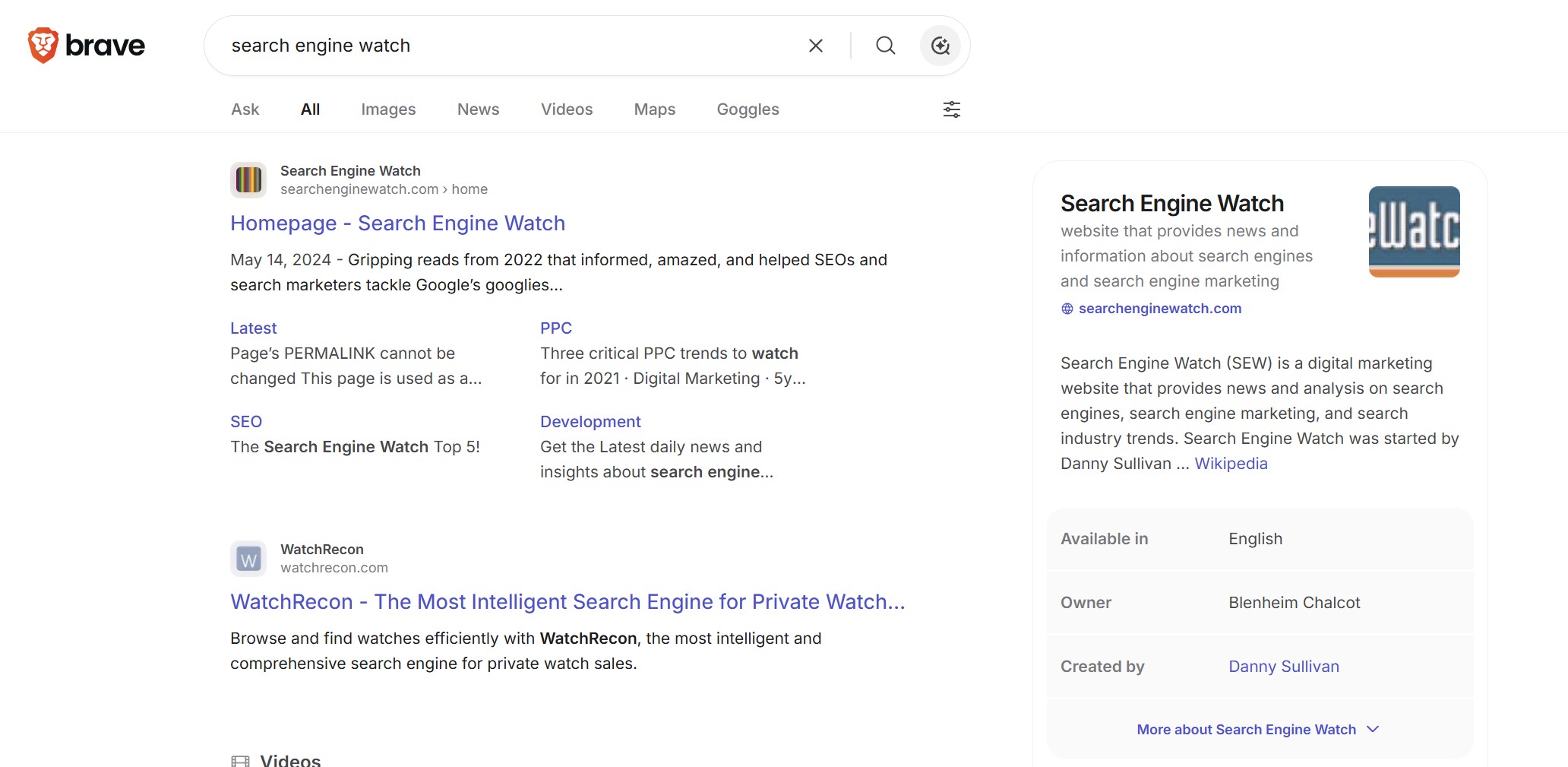Click the WatchRecon site name label
1568x767 pixels.
tap(322, 550)
